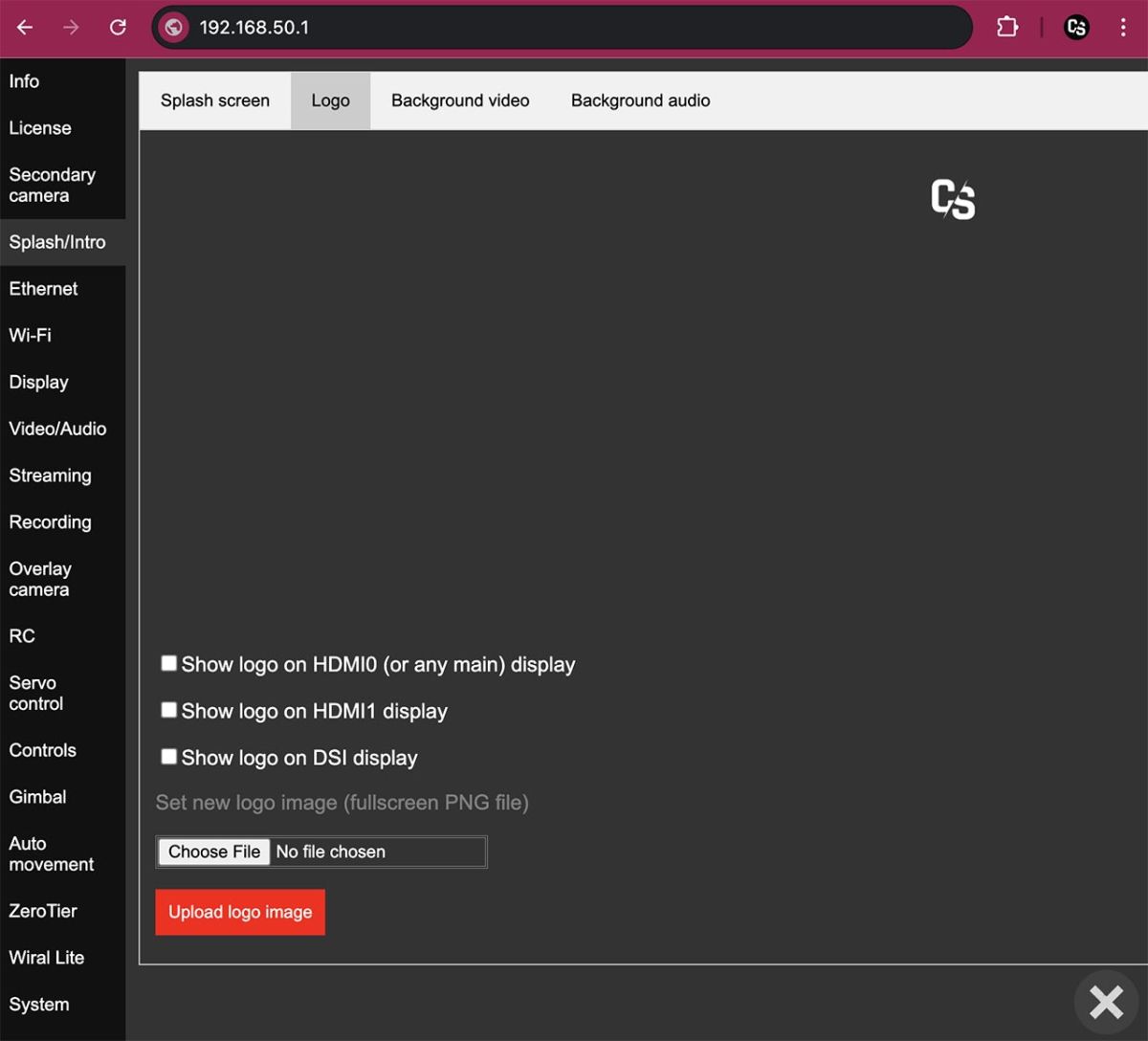Viewport: 1148px width, 1041px height.
Task: Switch to the Background video tab
Action: tap(459, 100)
